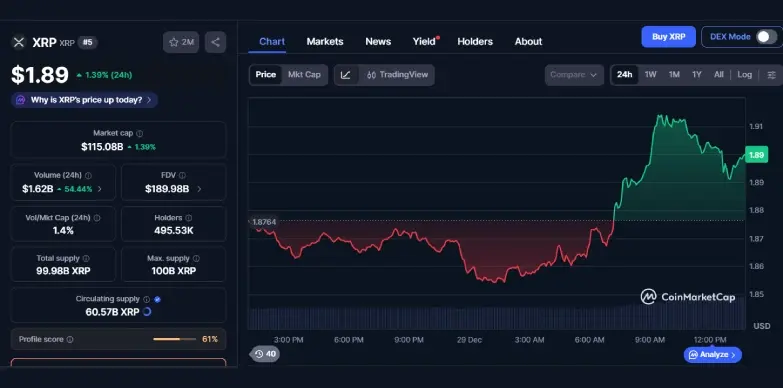
Task: Set chart range to 1M
Action: pos(674,75)
